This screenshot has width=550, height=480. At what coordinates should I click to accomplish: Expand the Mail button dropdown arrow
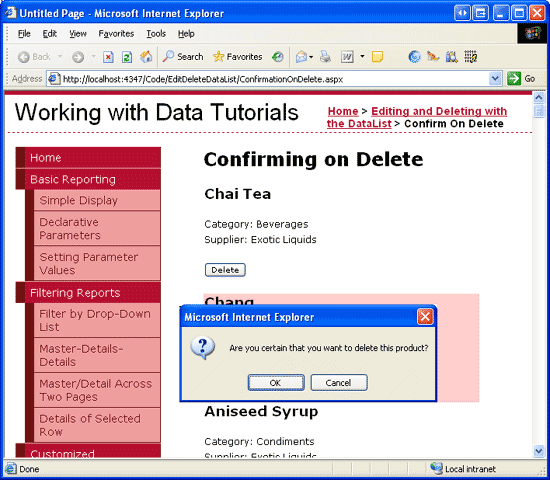311,57
